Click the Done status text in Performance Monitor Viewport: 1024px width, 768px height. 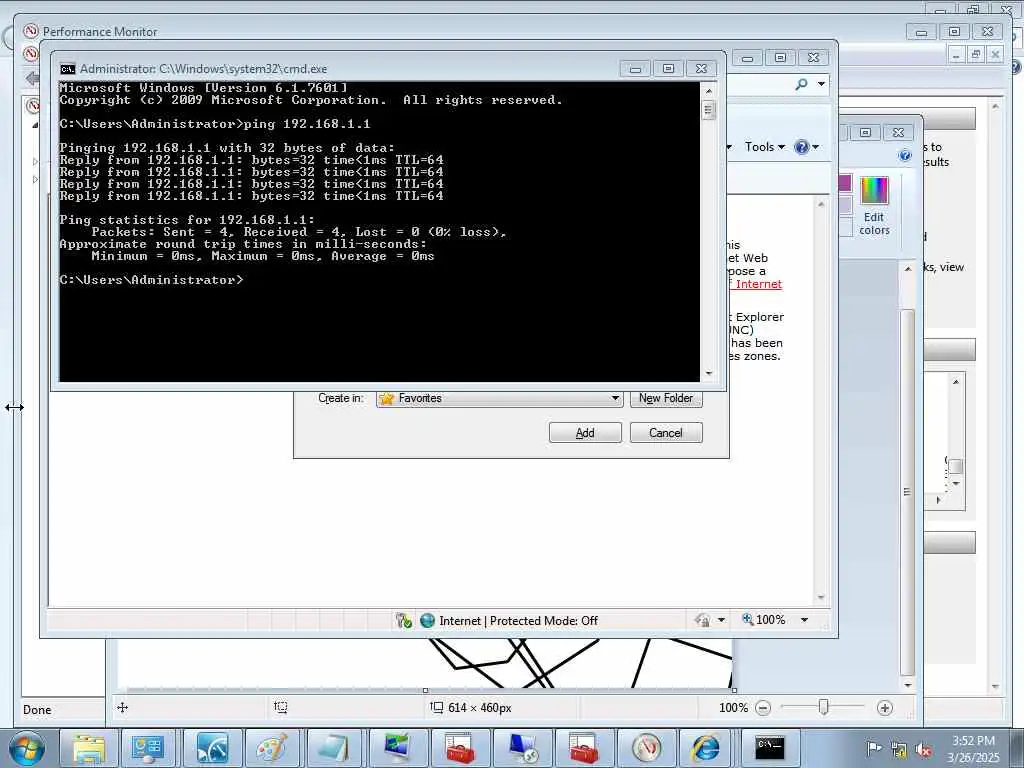pos(37,710)
